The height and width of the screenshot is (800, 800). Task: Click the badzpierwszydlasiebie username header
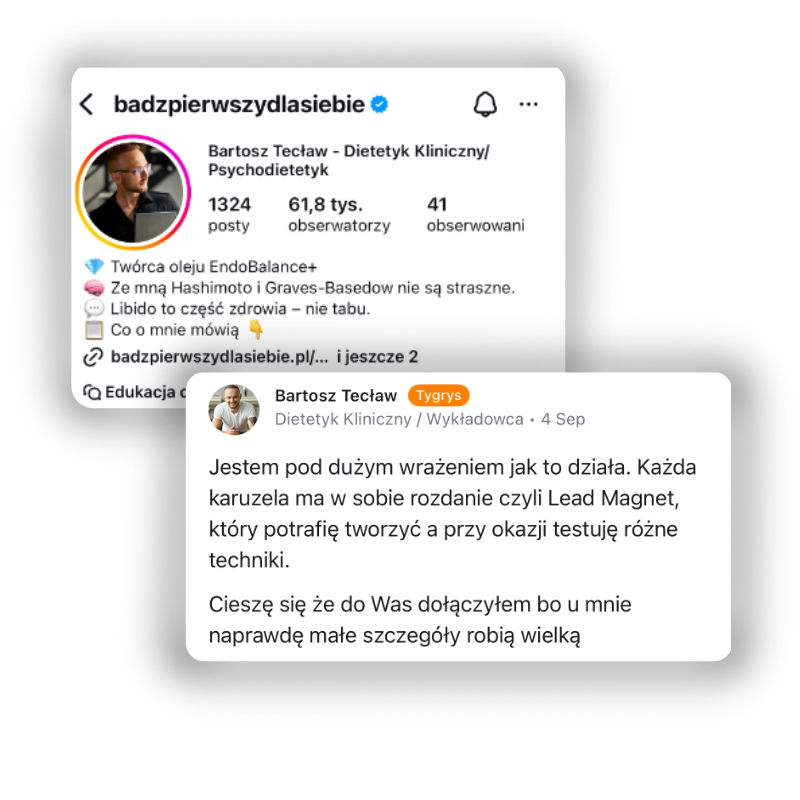239,104
